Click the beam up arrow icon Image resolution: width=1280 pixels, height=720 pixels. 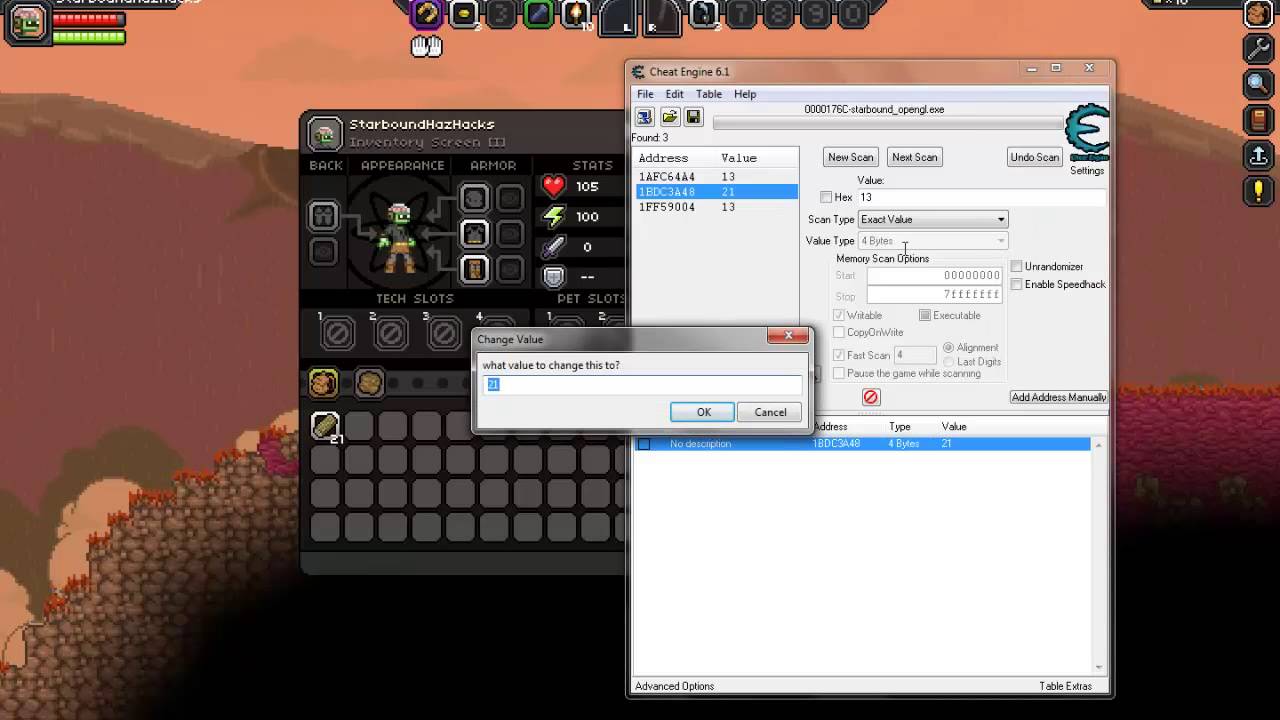(1258, 156)
